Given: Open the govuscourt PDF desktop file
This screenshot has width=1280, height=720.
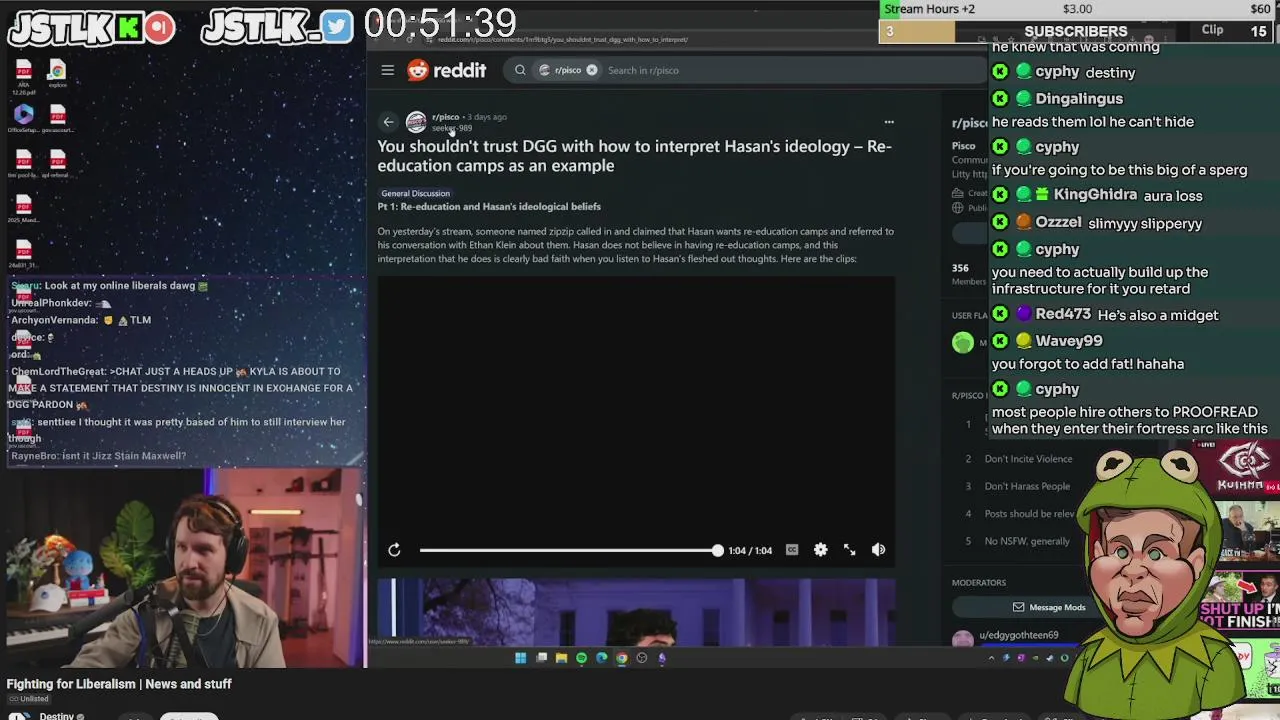Looking at the screenshot, I should pos(57,118).
